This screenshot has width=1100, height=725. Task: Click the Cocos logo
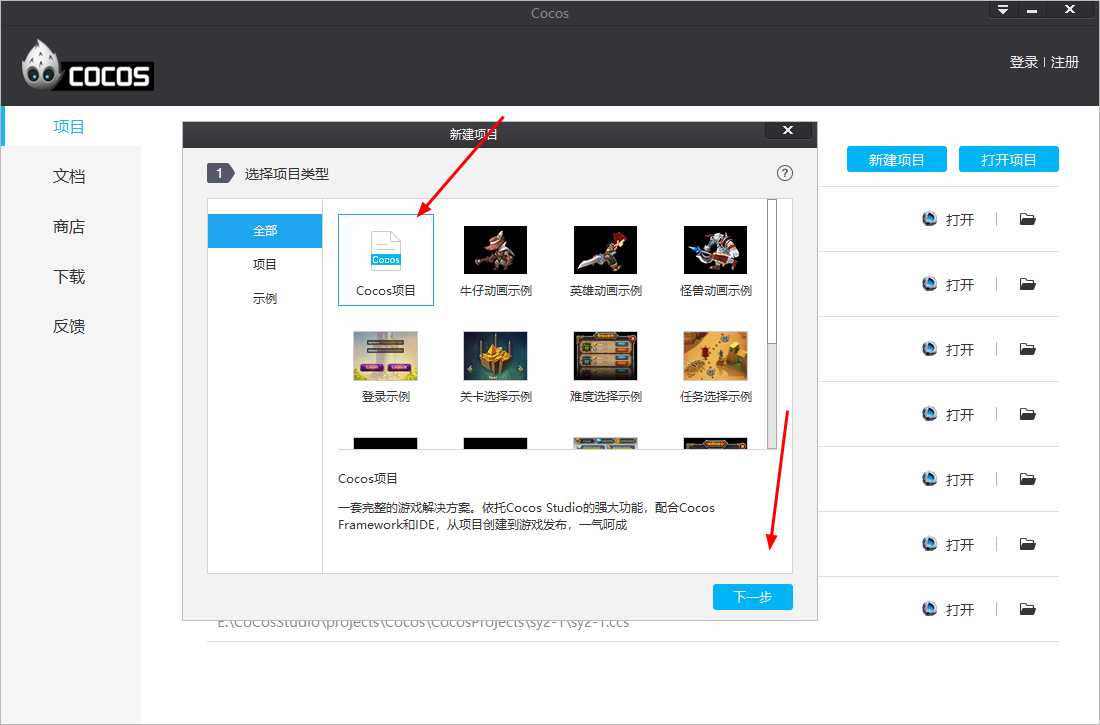coord(88,65)
